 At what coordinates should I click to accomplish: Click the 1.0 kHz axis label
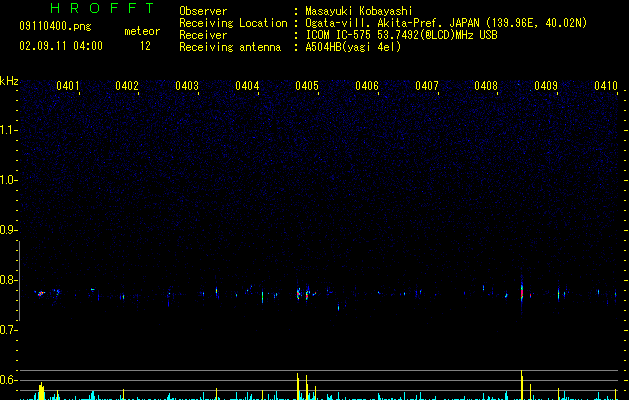point(8,180)
